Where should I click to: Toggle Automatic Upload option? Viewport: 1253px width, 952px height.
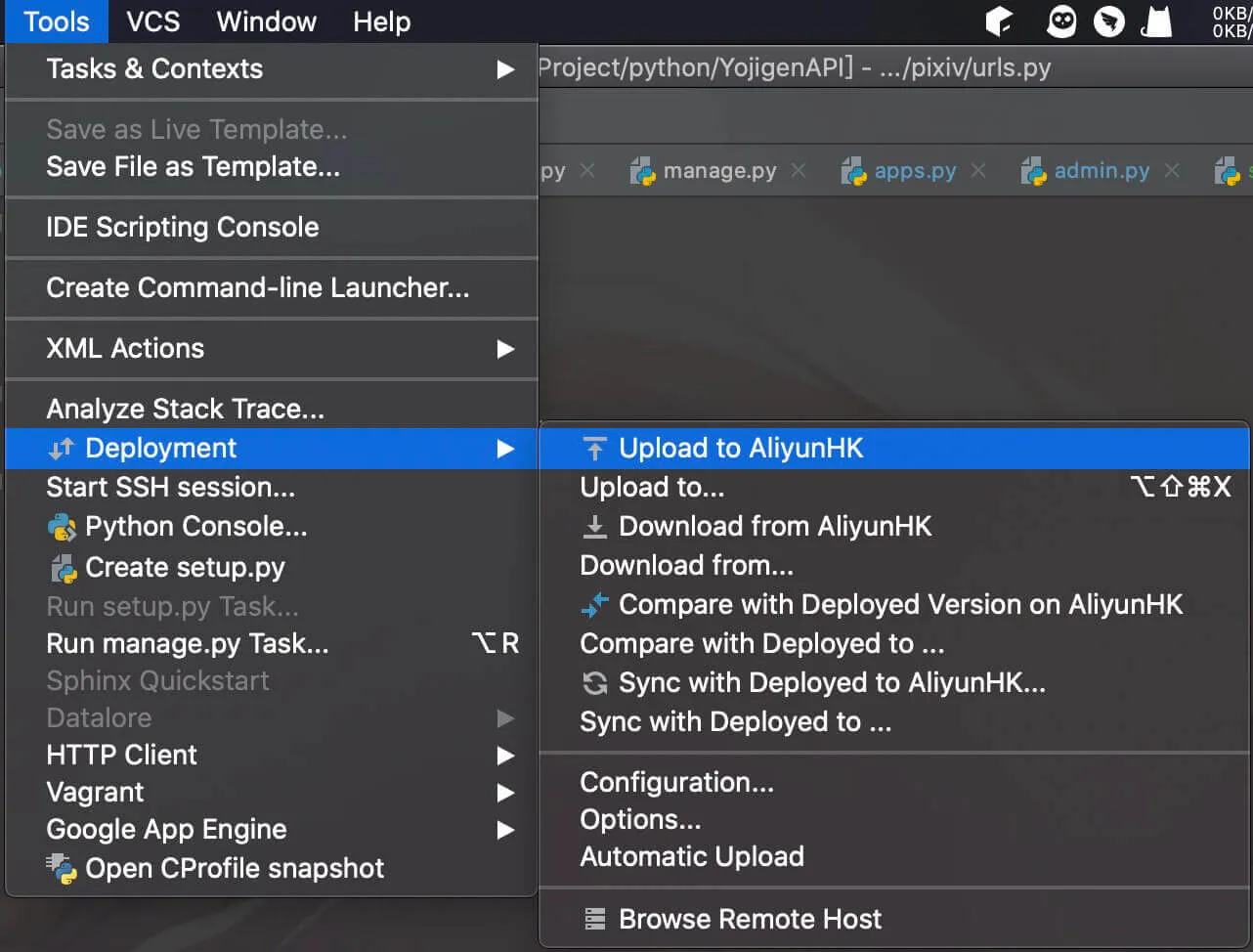(691, 857)
